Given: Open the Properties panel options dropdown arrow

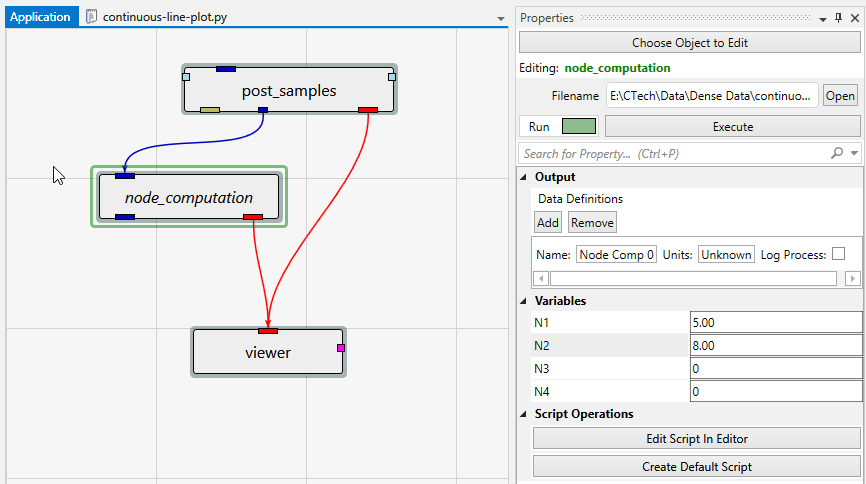Looking at the screenshot, I should click(x=823, y=18).
